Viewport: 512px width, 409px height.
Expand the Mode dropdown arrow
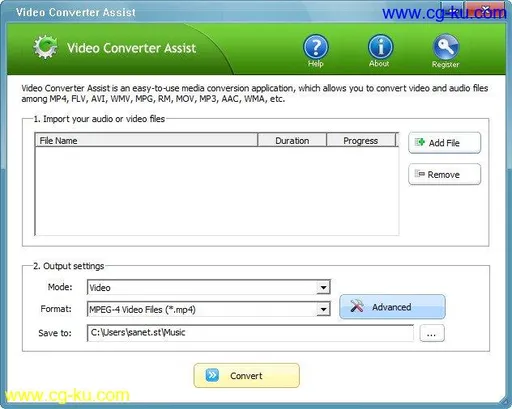[x=323, y=287]
